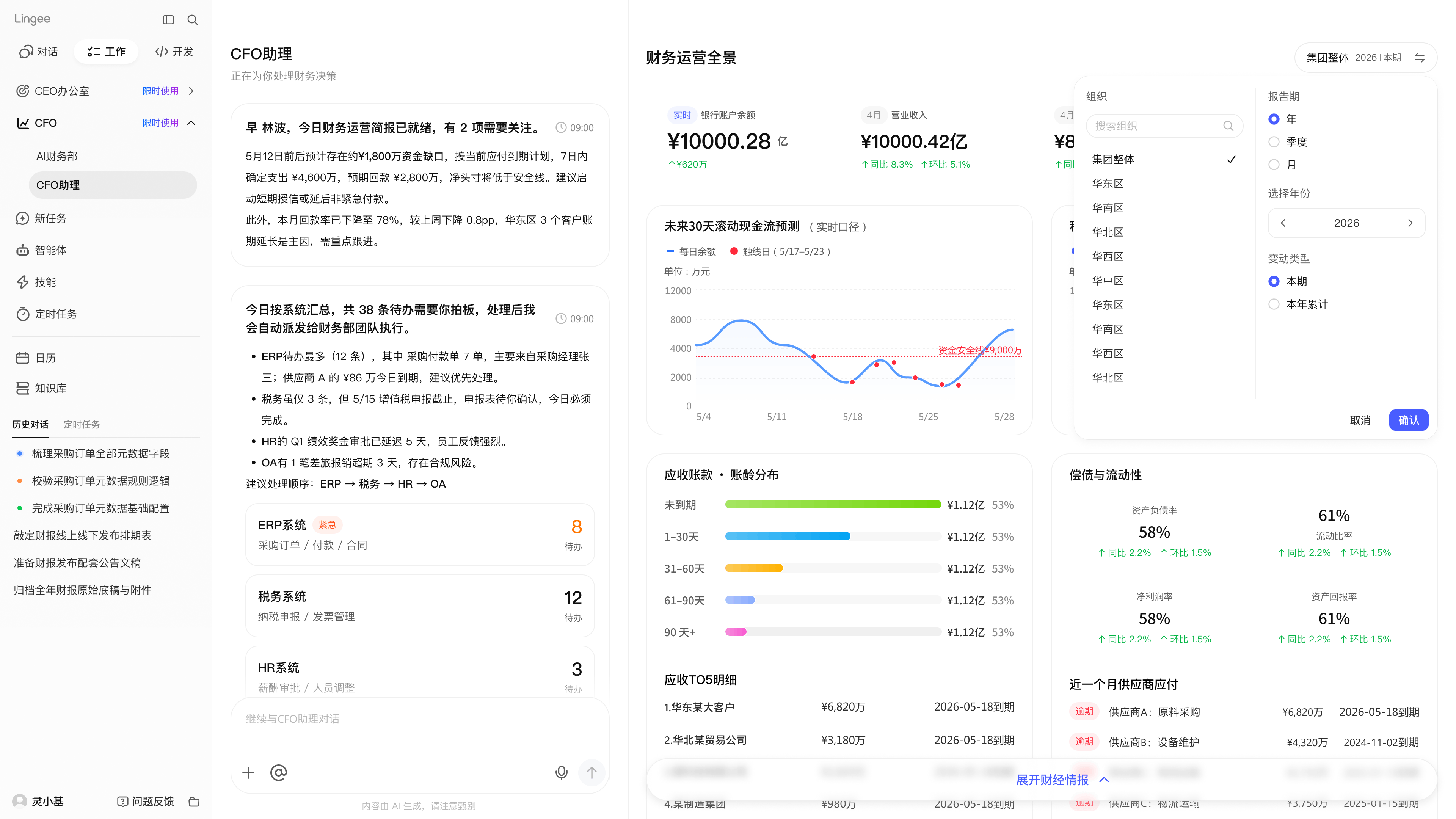Click the send arrow button

pos(591,773)
